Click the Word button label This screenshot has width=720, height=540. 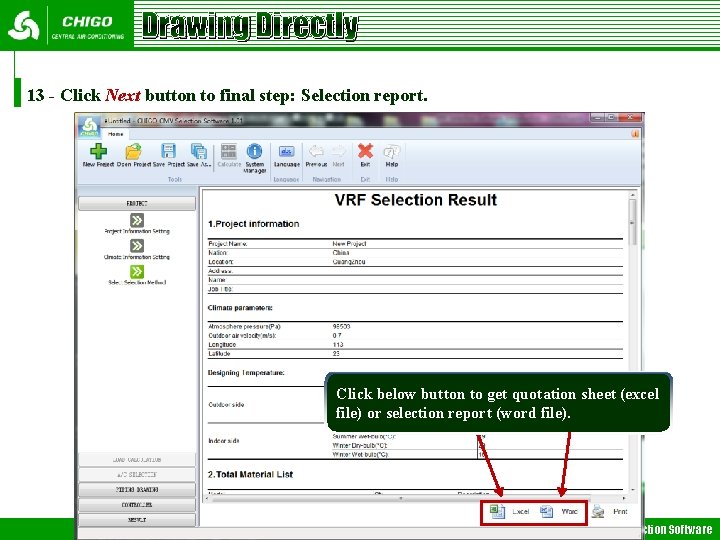pos(569,512)
